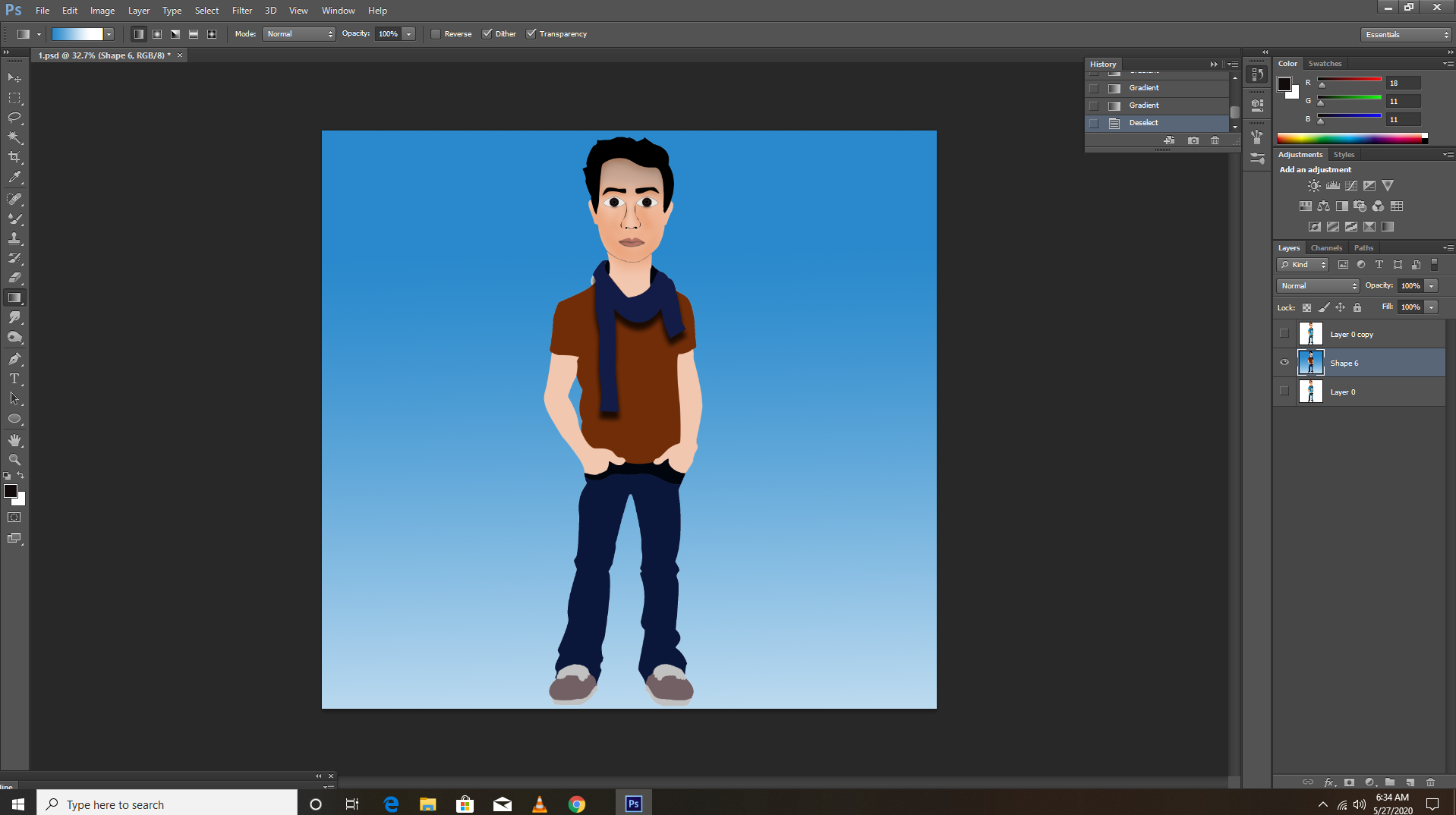Open the Window menu
Screen dimensions: 1456x815
coord(338,11)
